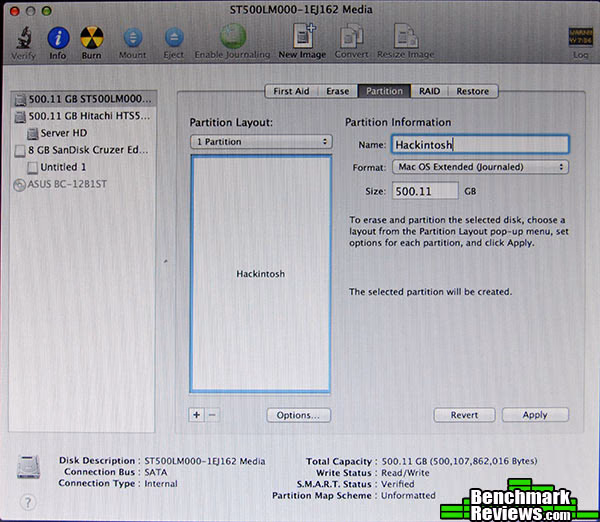Click the Apply button

(x=535, y=415)
